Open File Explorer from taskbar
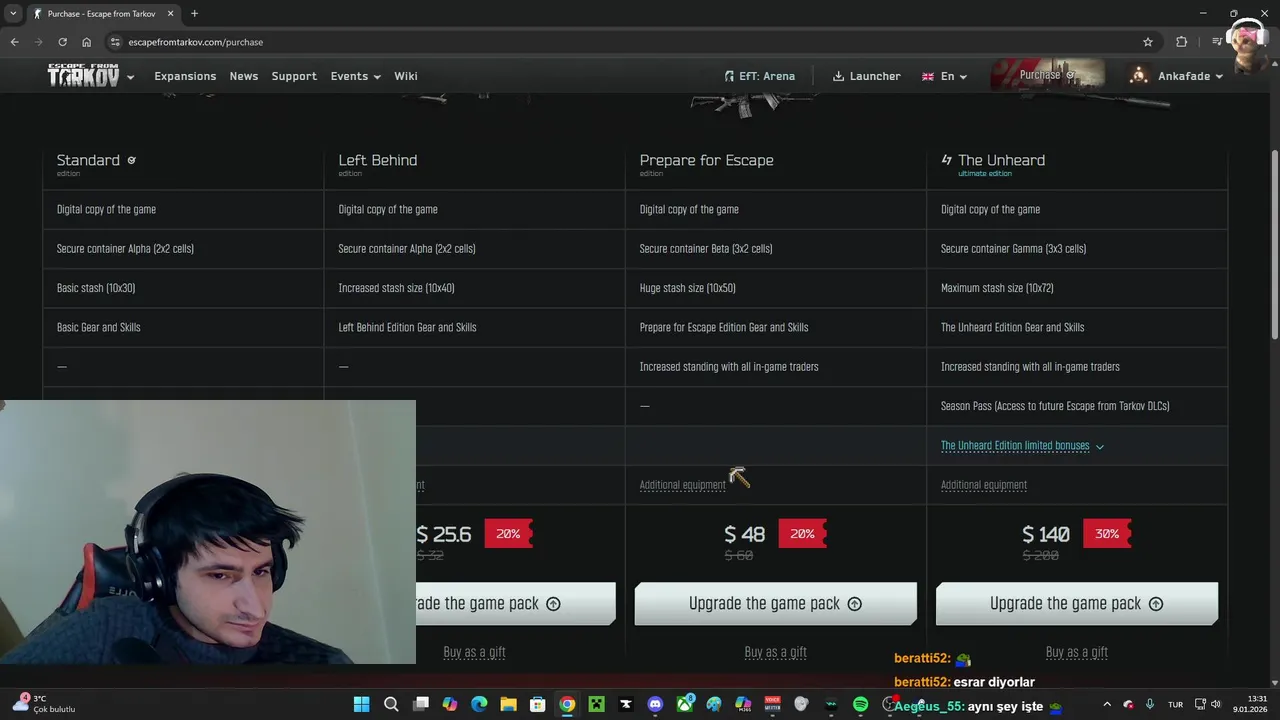This screenshot has width=1280, height=720. click(508, 704)
